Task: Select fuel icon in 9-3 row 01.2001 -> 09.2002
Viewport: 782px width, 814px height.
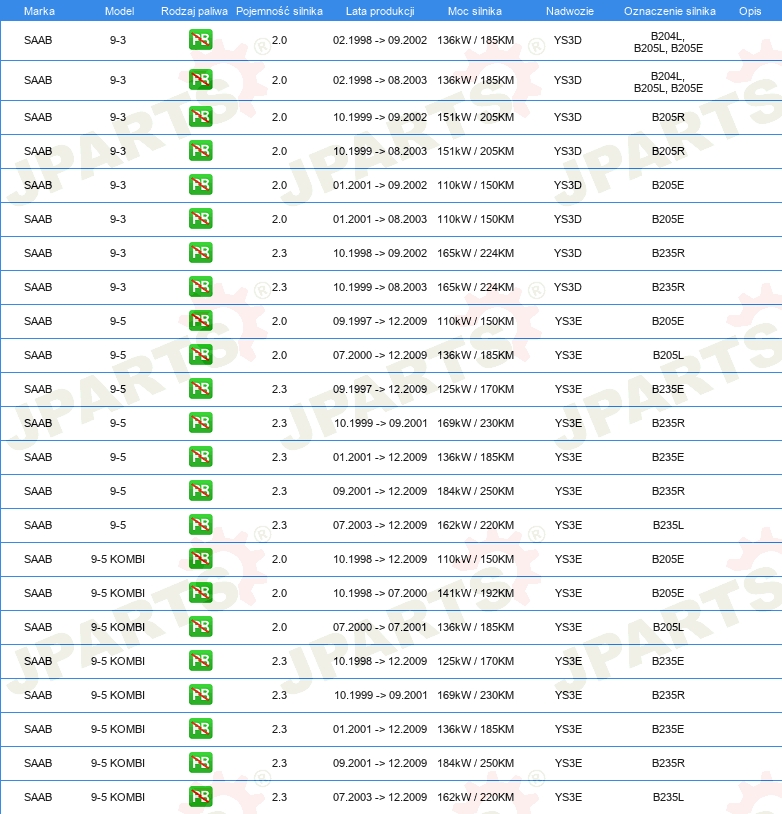Action: pos(200,185)
